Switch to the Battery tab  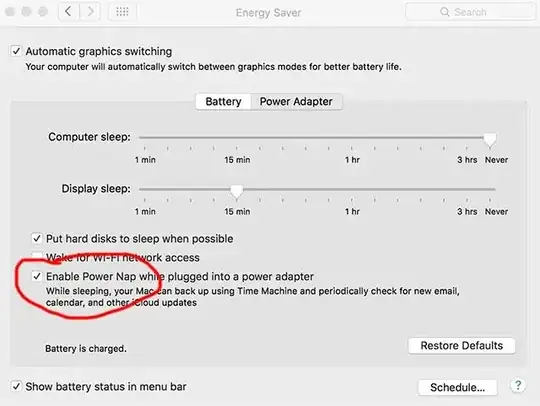point(223,102)
